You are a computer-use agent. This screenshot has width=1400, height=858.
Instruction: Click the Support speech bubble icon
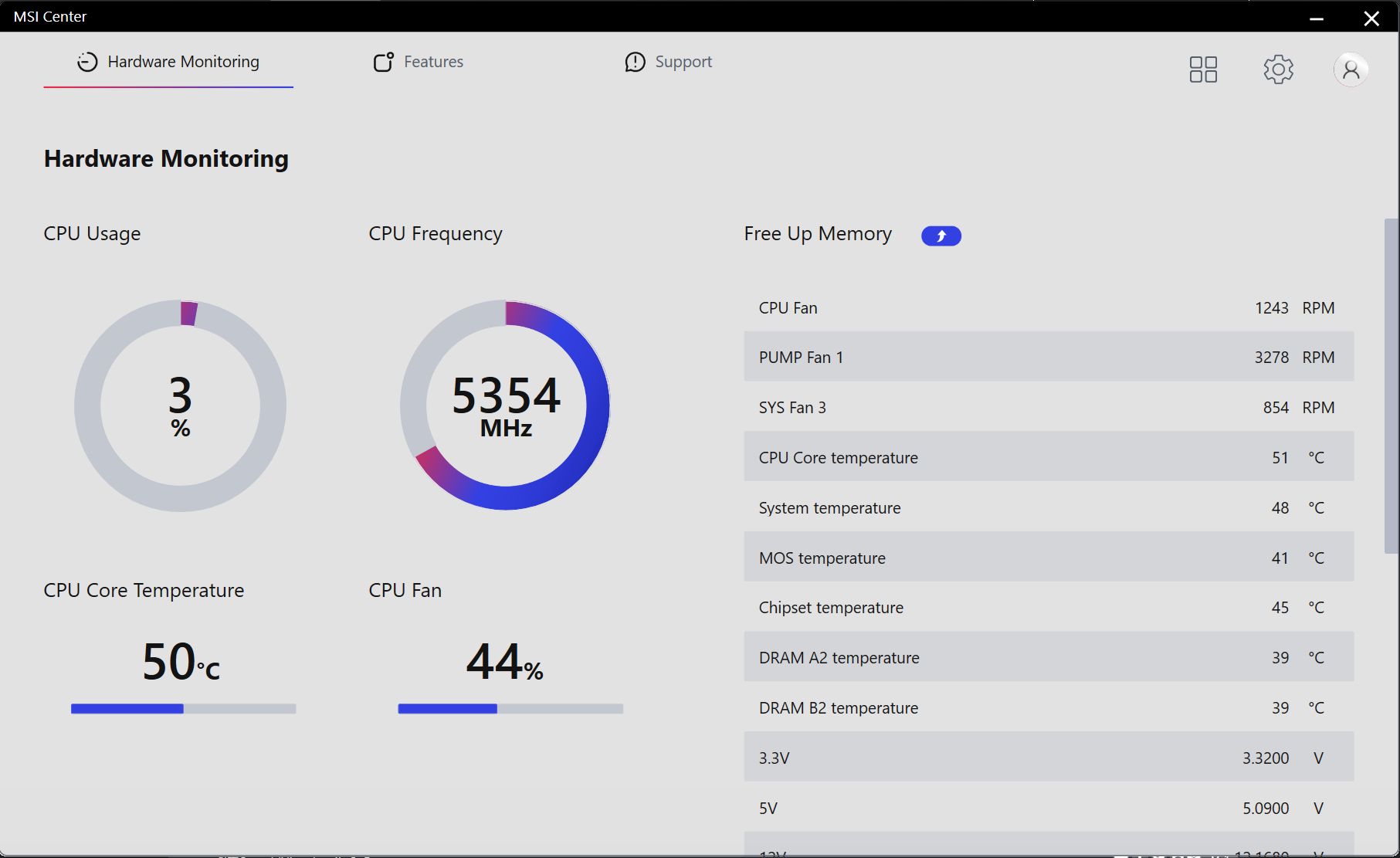(635, 62)
